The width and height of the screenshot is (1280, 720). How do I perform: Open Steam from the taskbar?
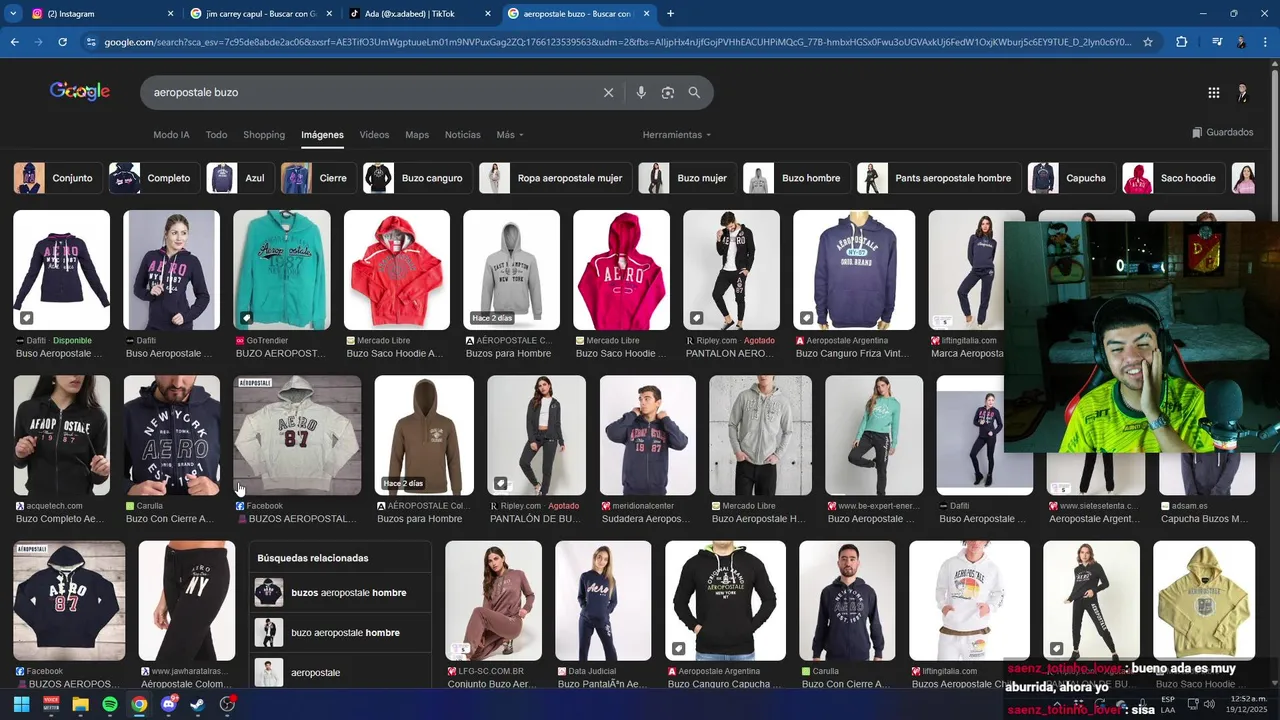point(198,704)
